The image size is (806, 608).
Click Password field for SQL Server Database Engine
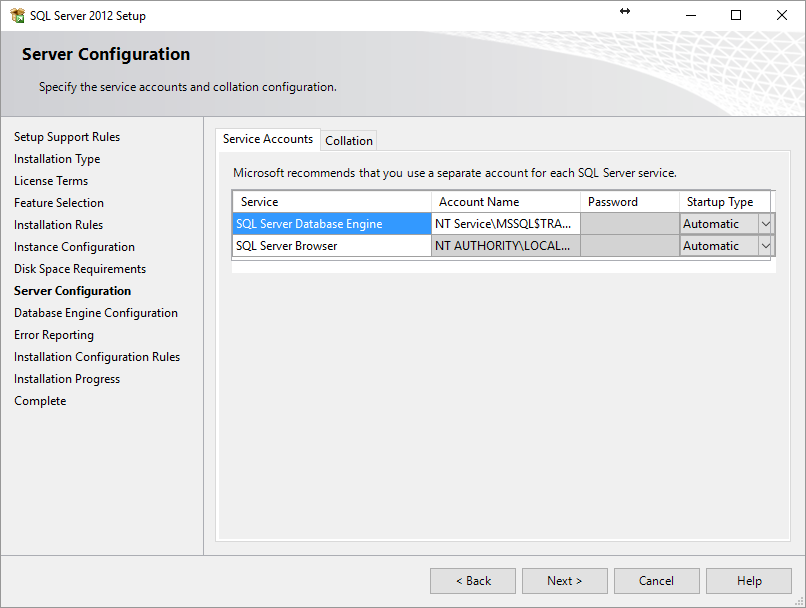click(630, 224)
